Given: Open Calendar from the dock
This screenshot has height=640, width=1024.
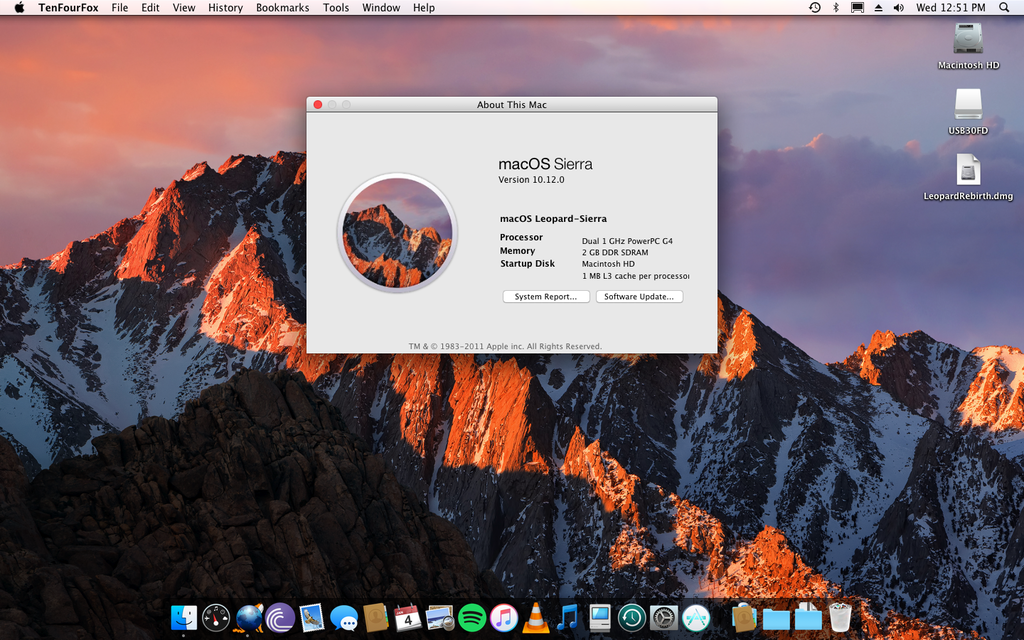Looking at the screenshot, I should (x=408, y=618).
